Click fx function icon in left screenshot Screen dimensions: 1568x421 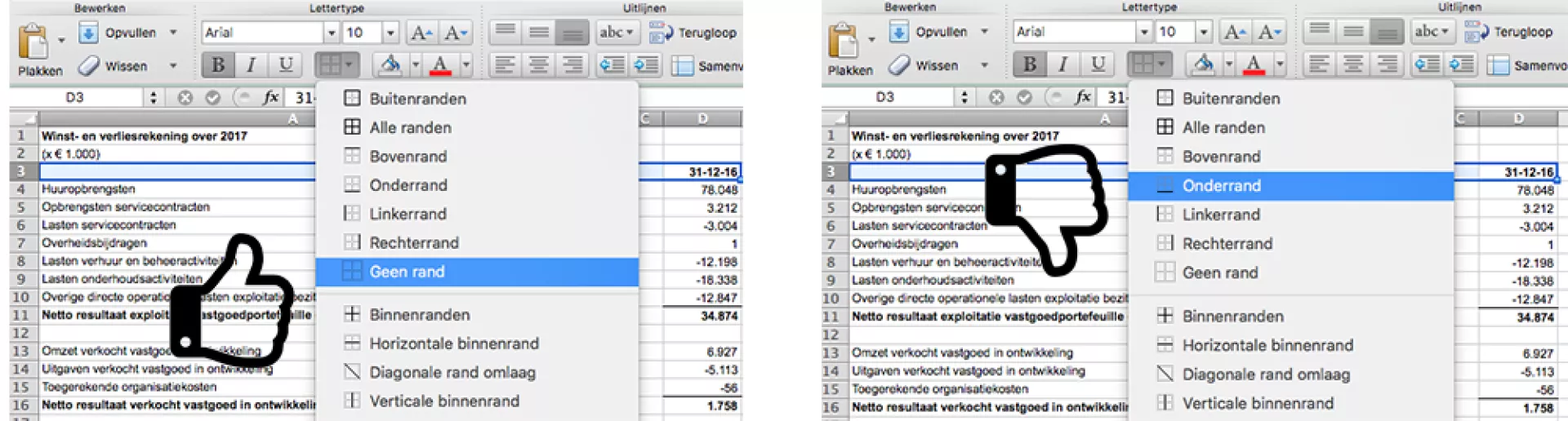[271, 98]
